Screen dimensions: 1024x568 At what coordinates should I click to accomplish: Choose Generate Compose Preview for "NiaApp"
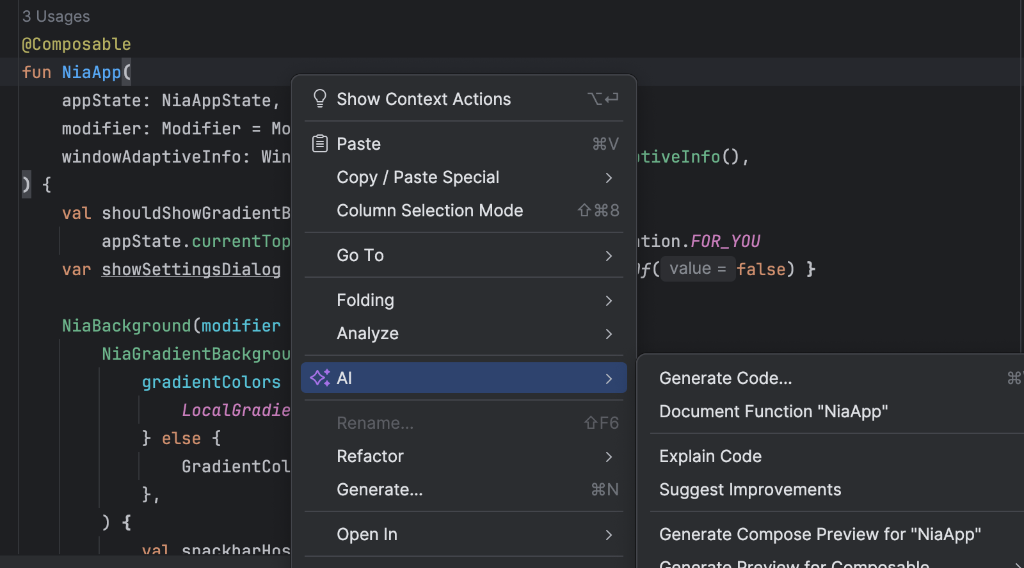[819, 534]
